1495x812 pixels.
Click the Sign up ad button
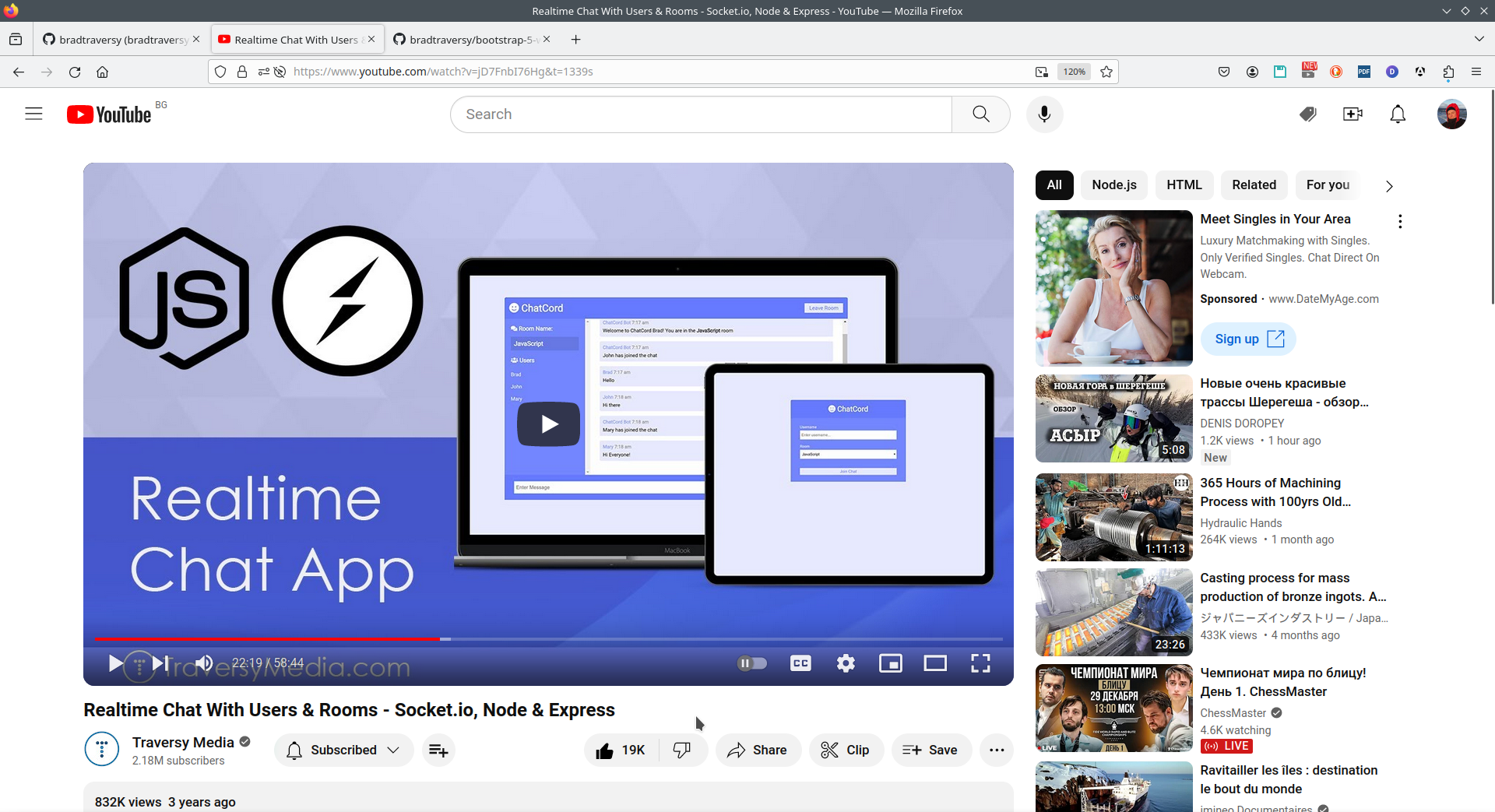click(x=1249, y=339)
